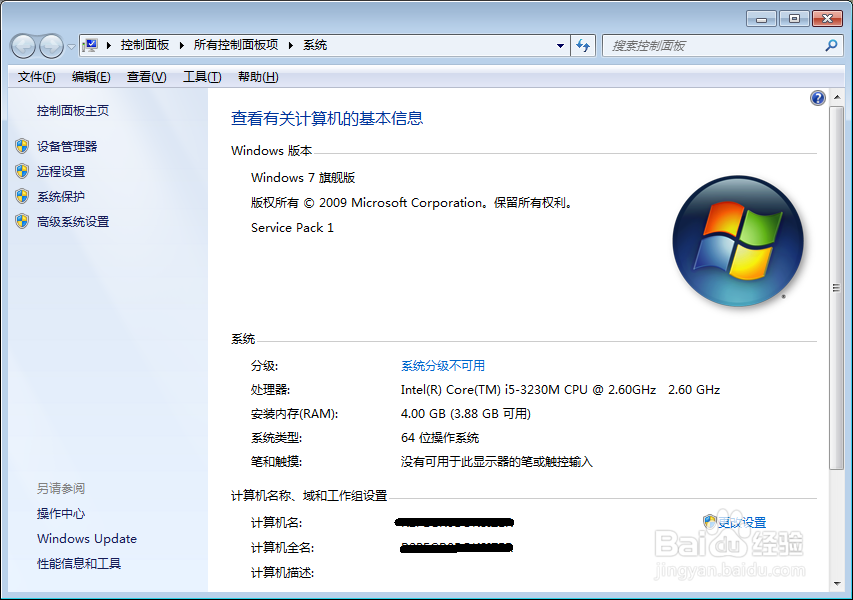Open the 编辑(E) menu

[x=91, y=77]
